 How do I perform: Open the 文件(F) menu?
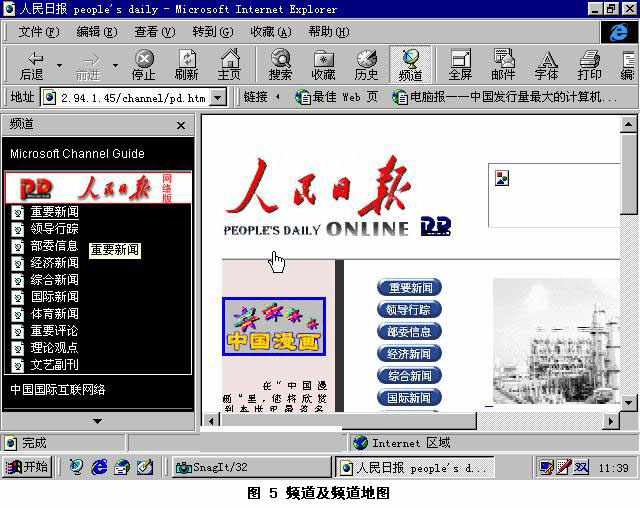pos(39,32)
